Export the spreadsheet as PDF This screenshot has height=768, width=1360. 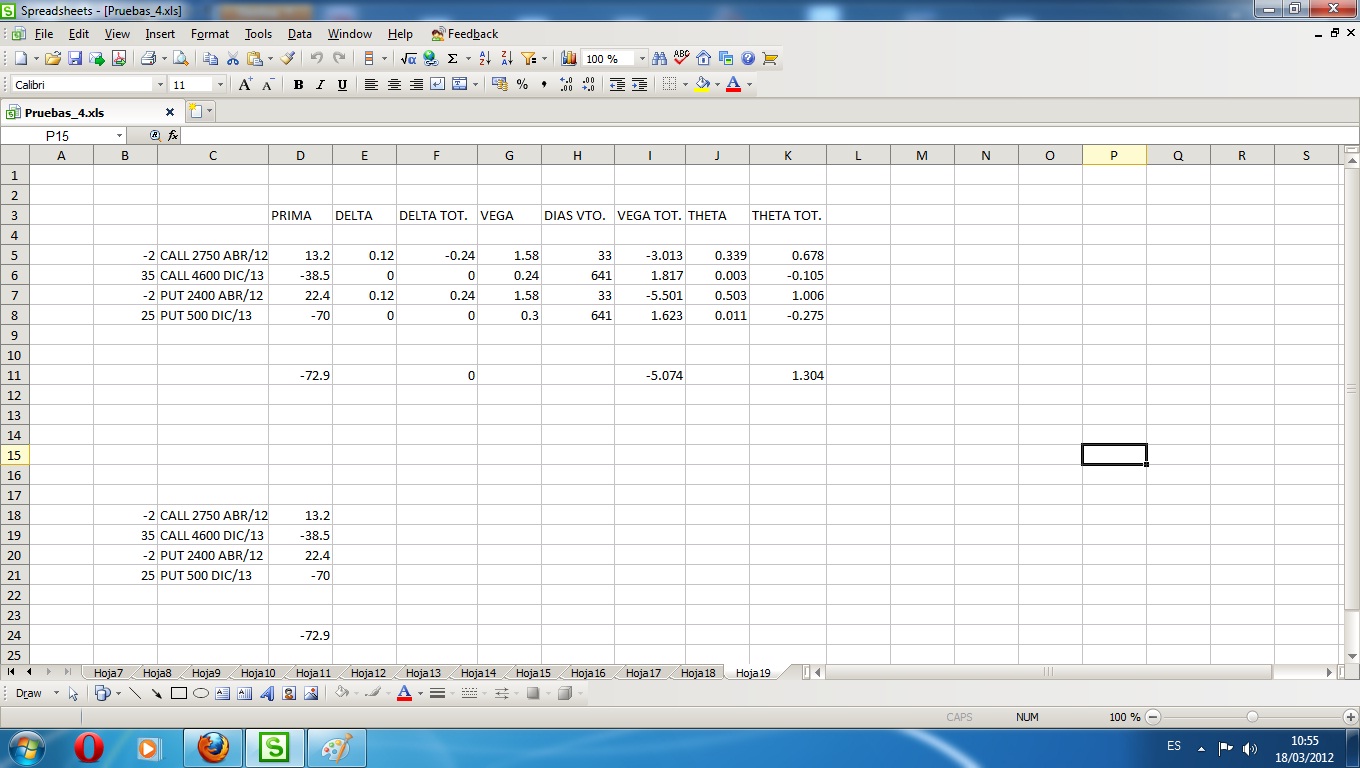[119, 59]
